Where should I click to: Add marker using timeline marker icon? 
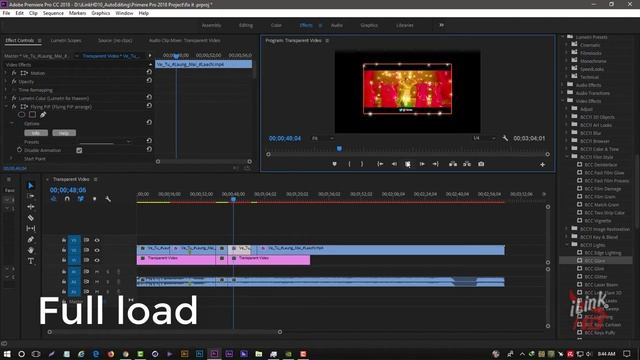tap(94, 199)
